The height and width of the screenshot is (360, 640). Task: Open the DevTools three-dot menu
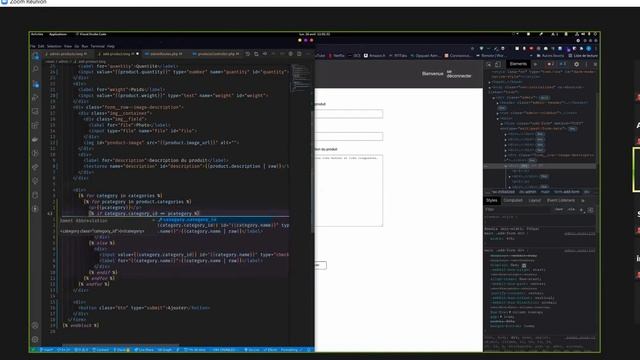(587, 64)
